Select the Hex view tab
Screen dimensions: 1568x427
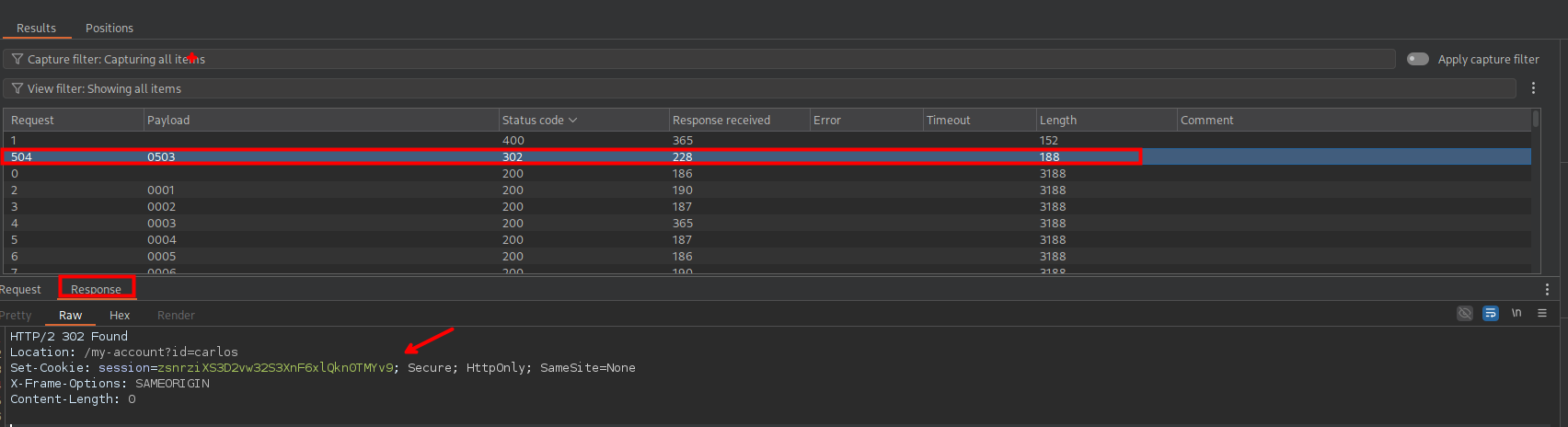[x=120, y=315]
